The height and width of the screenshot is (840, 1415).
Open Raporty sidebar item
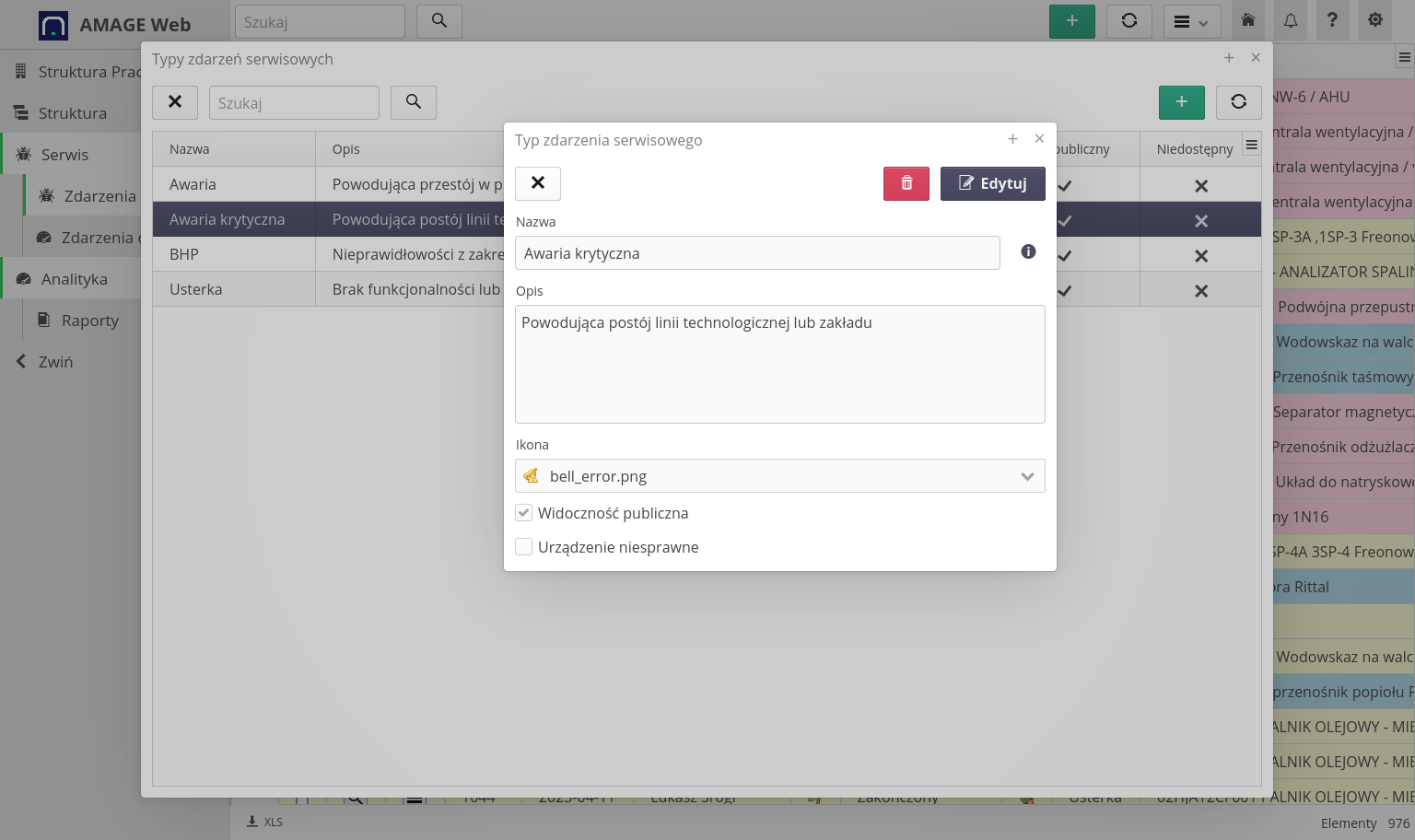(83, 321)
